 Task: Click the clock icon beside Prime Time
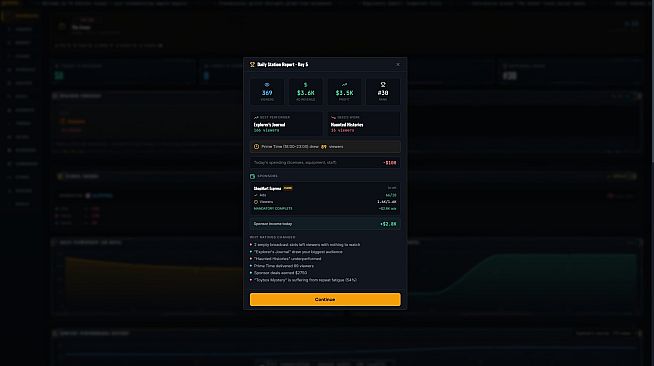point(257,147)
